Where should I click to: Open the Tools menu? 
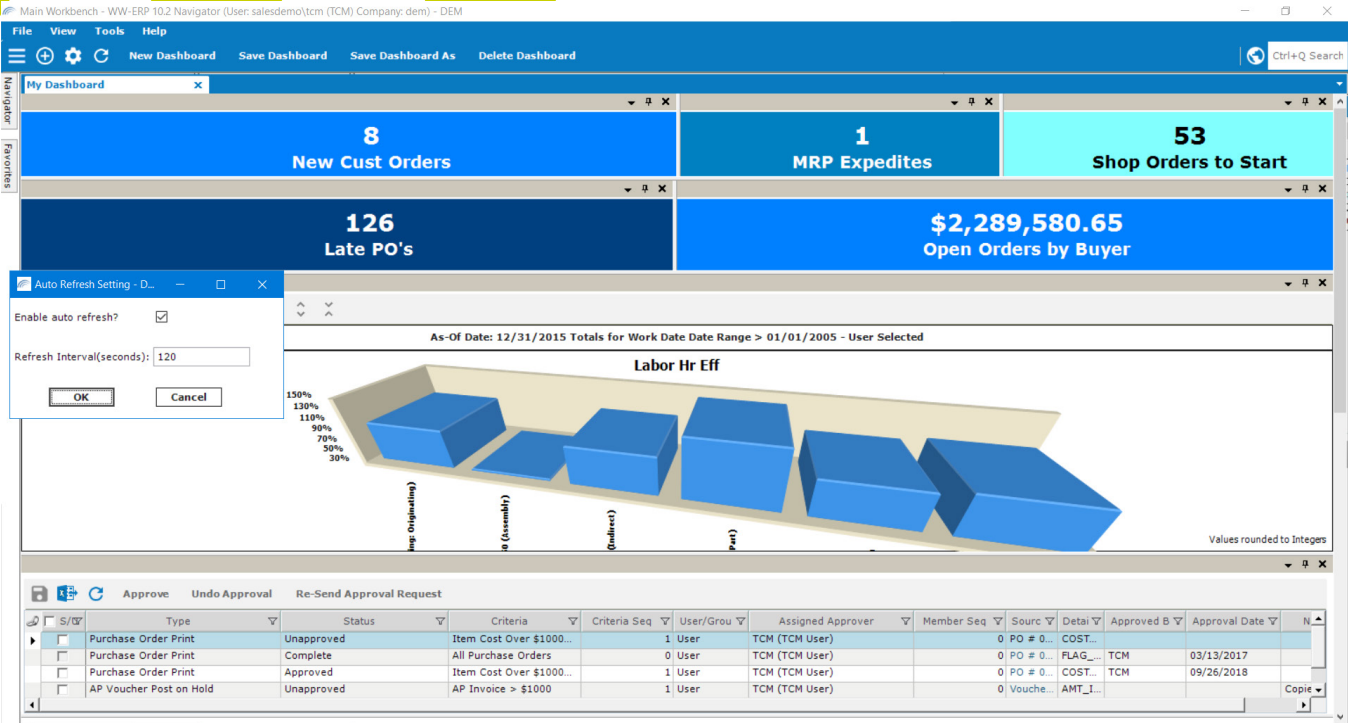[x=109, y=31]
